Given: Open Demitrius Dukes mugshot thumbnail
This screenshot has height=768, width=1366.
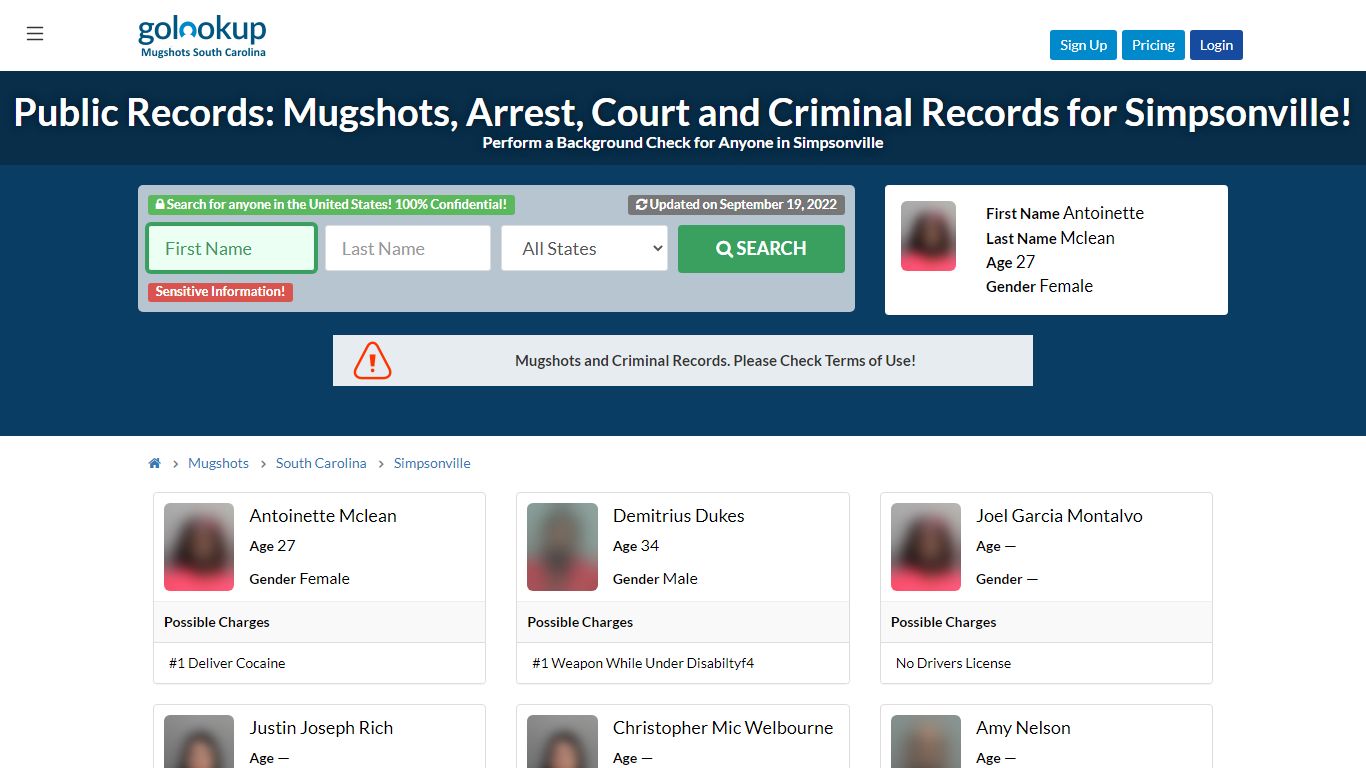Looking at the screenshot, I should click(562, 547).
